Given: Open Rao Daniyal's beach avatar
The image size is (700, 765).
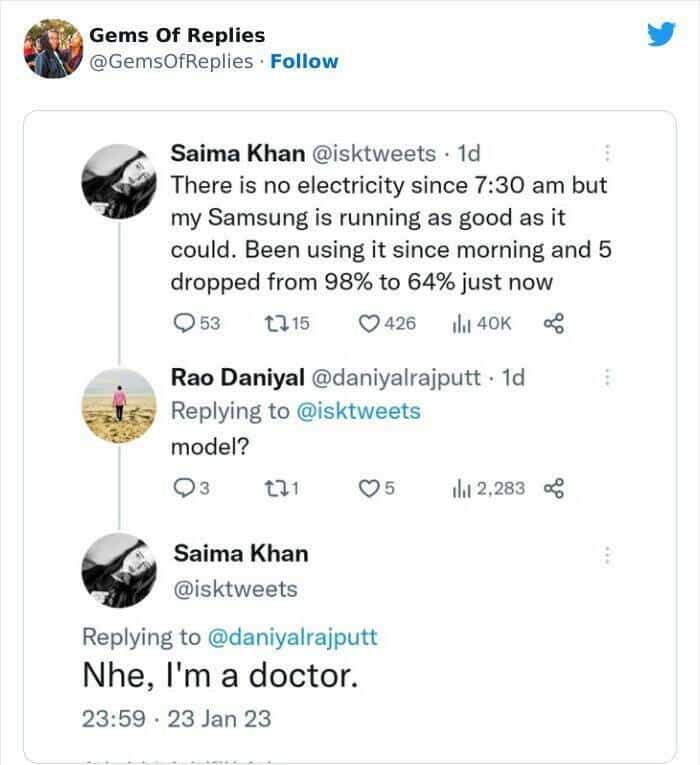Looking at the screenshot, I should [117, 405].
